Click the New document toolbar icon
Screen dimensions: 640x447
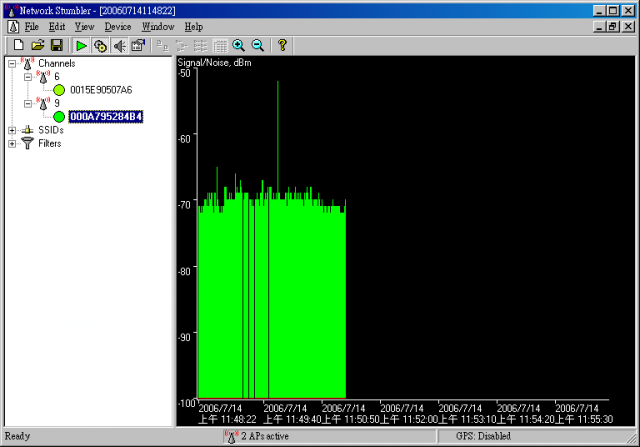pyautogui.click(x=18, y=45)
